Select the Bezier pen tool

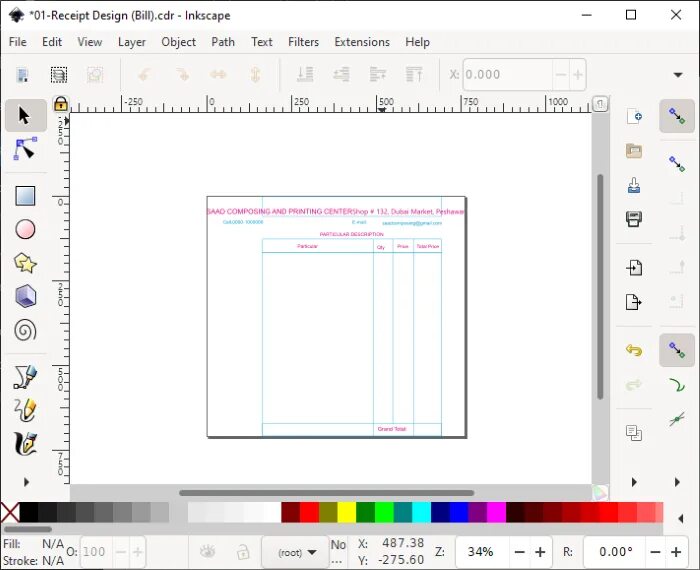pos(25,377)
